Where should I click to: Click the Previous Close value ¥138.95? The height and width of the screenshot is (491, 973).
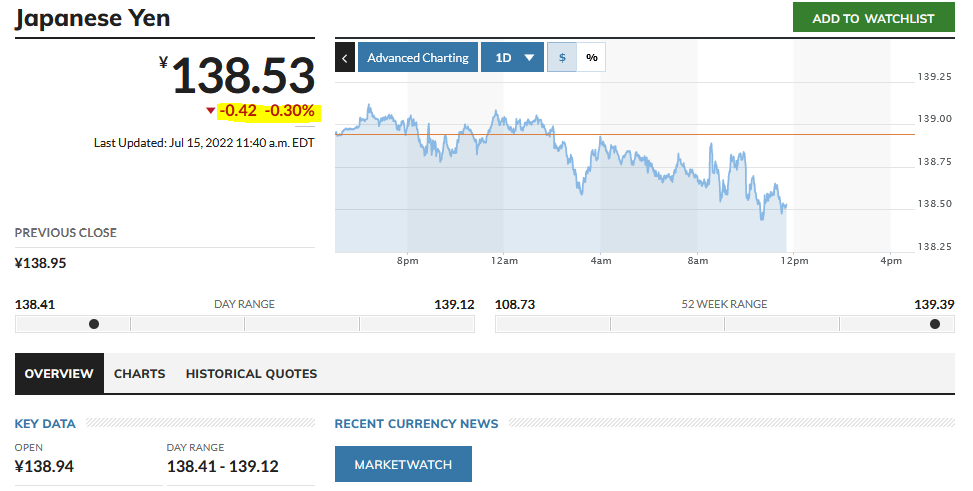point(40,263)
